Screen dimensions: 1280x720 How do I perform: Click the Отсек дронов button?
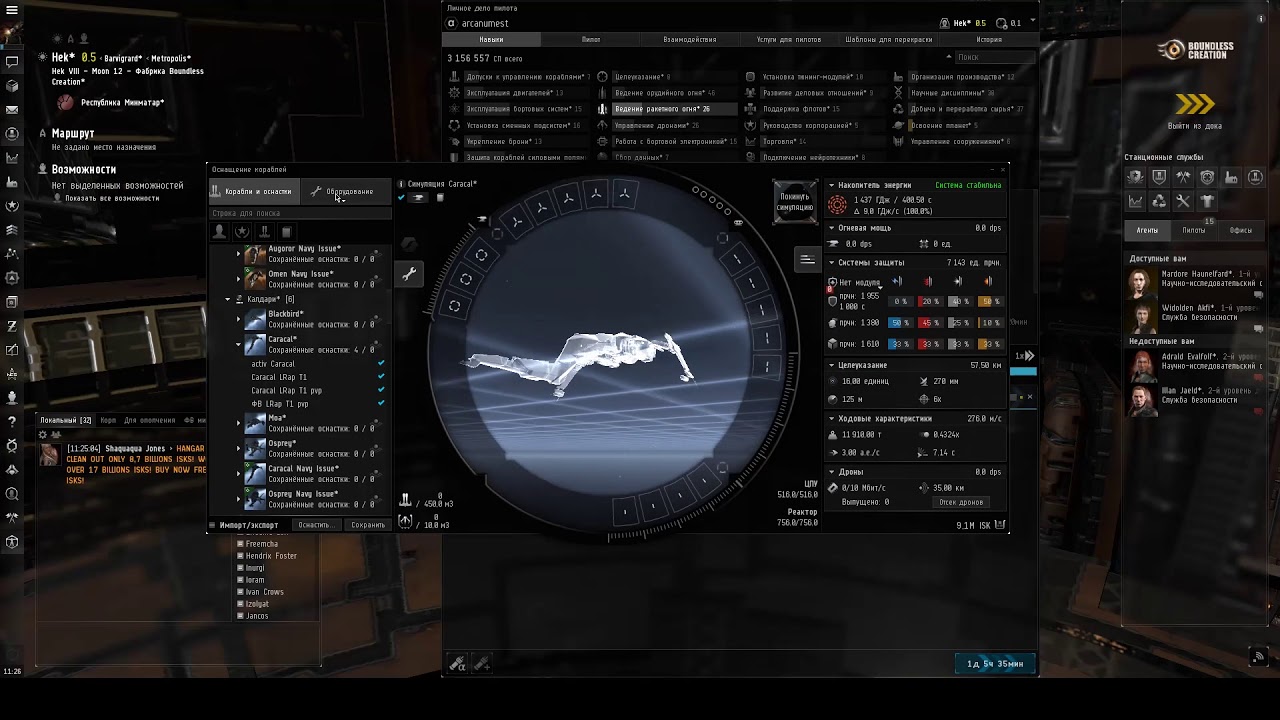[961, 502]
